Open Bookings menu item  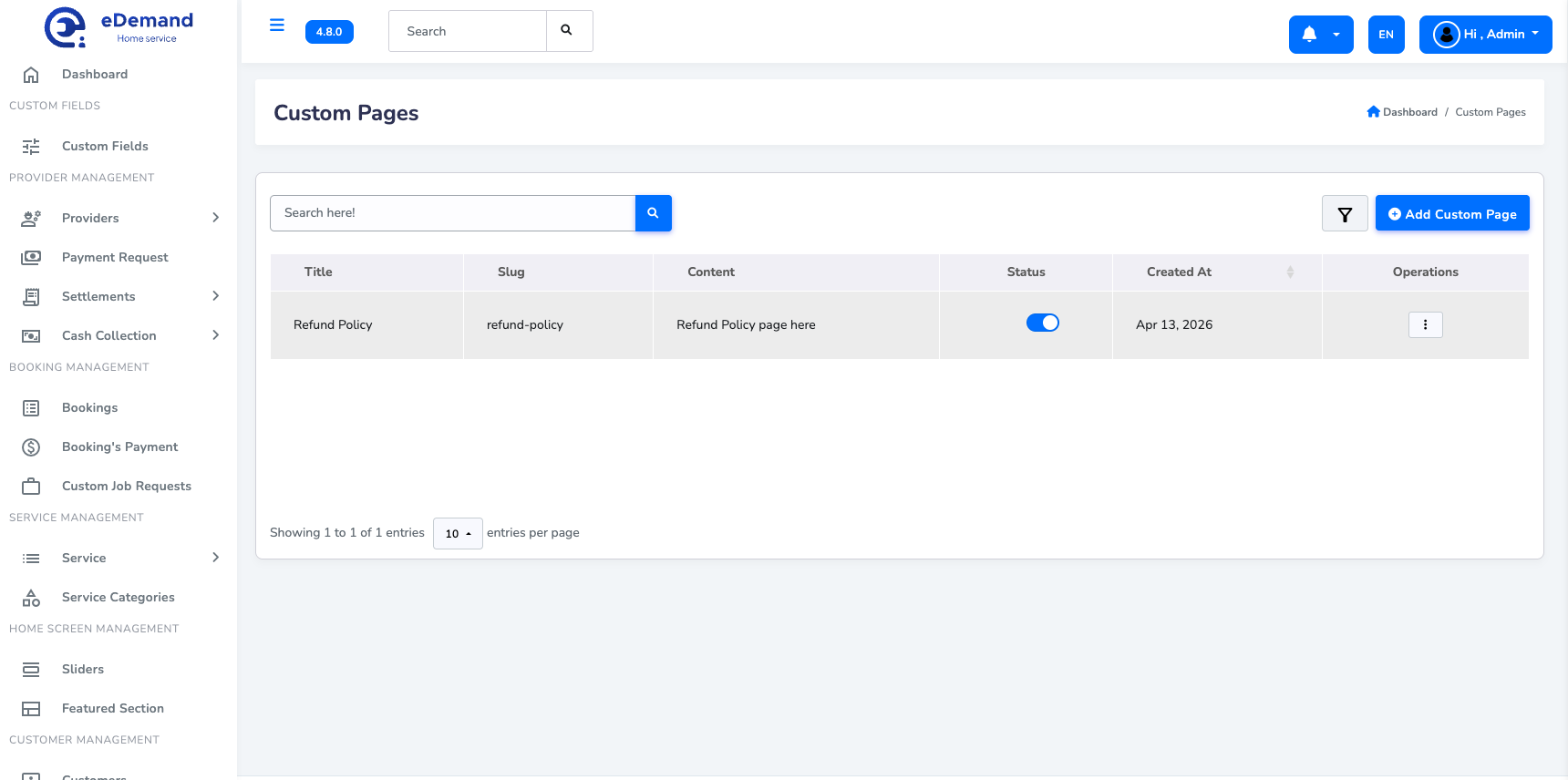89,408
